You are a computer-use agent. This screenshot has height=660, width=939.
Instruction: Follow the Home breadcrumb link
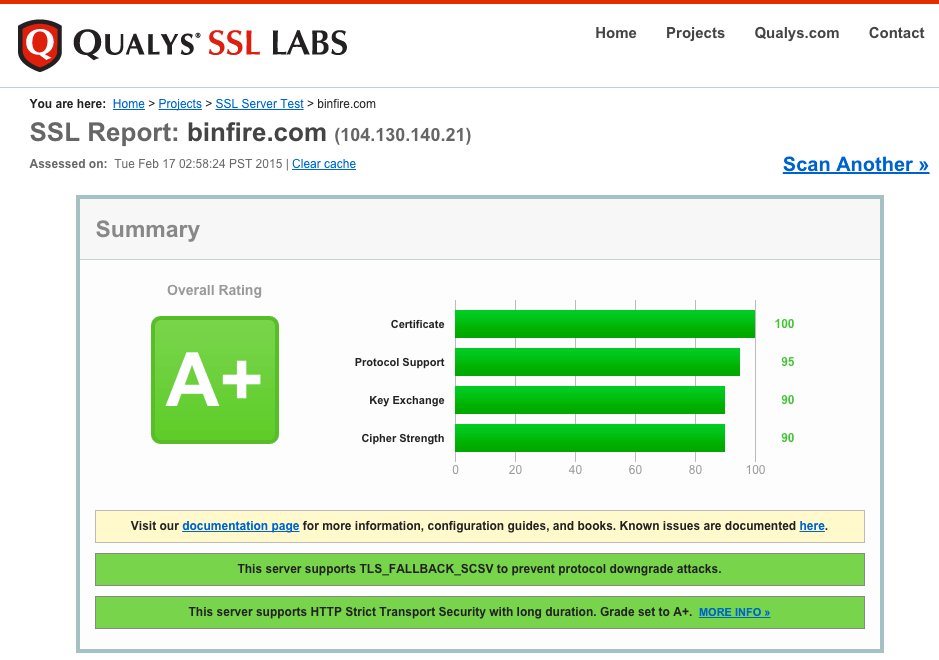point(129,104)
